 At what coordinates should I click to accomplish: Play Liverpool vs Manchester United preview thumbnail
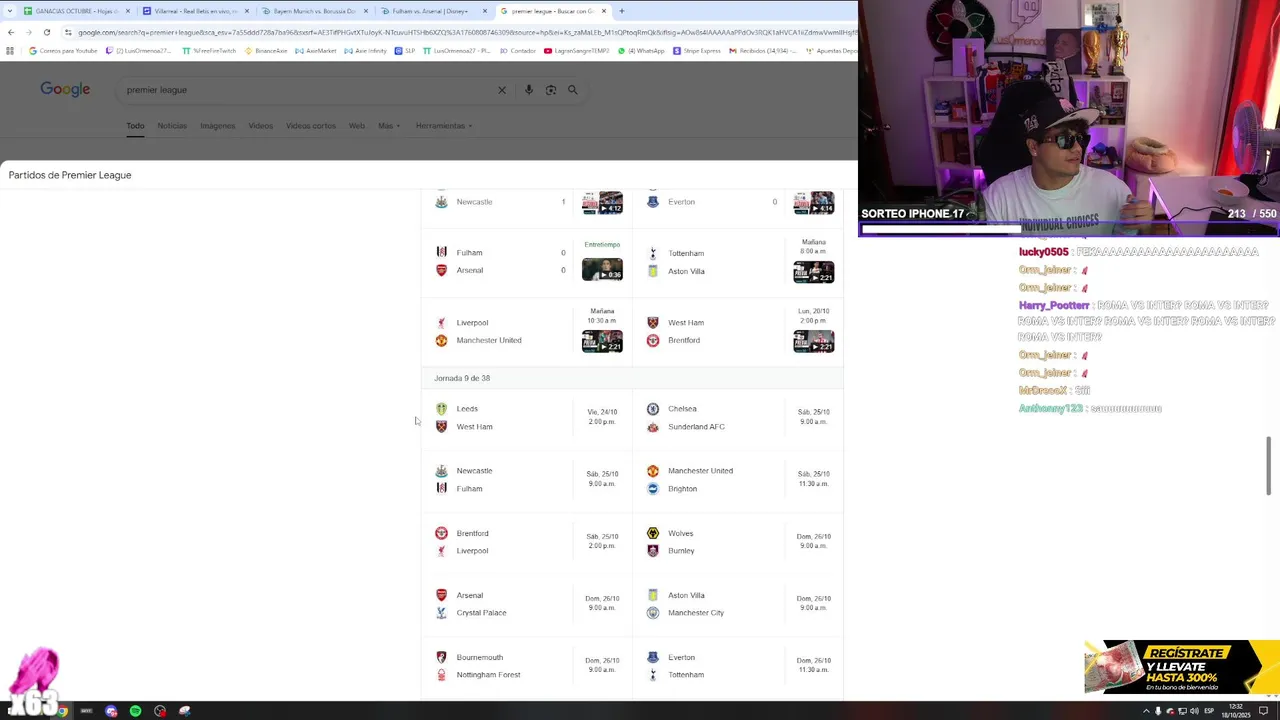(602, 341)
